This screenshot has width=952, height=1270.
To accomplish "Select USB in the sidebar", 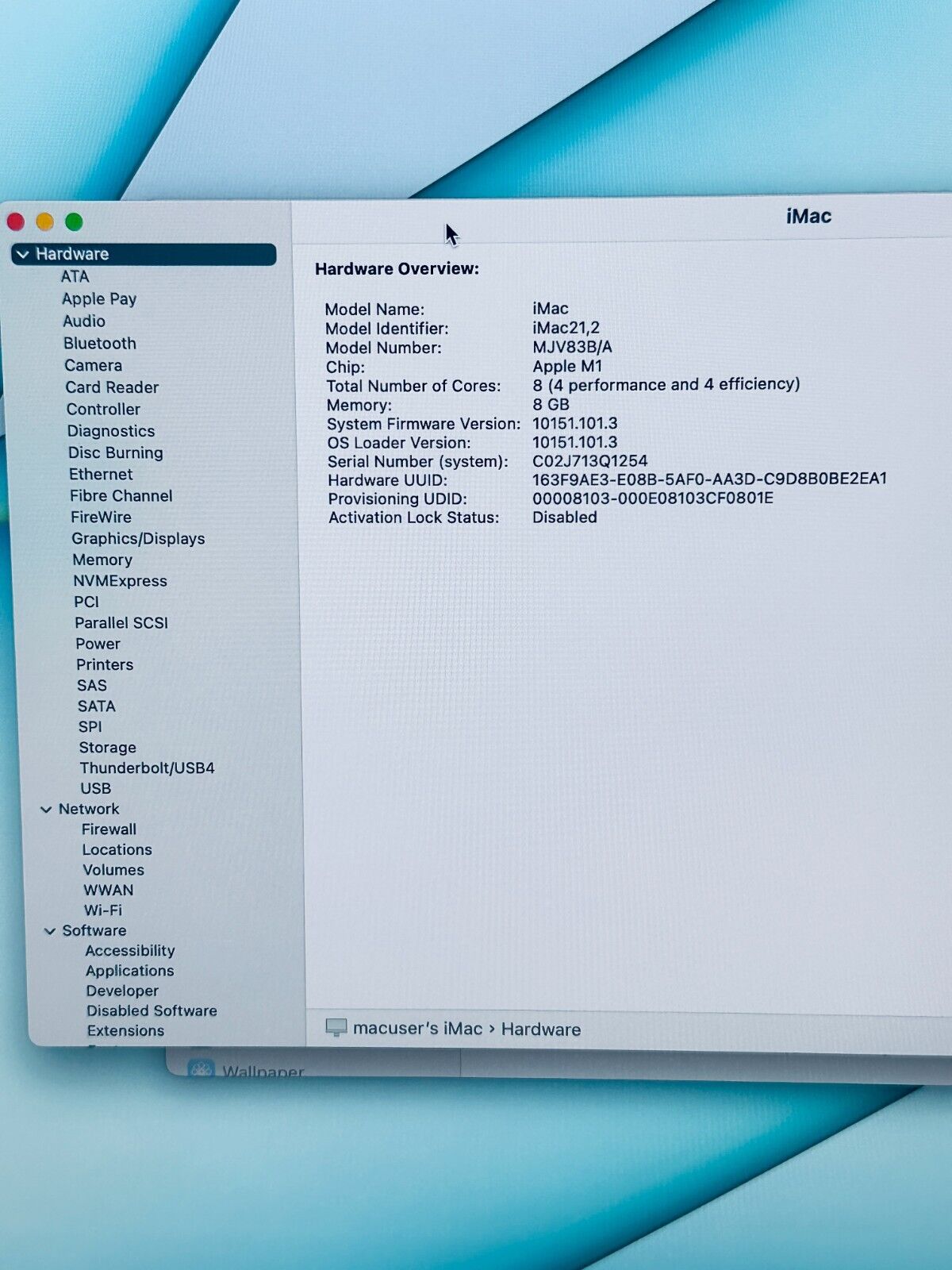I will click(x=96, y=788).
